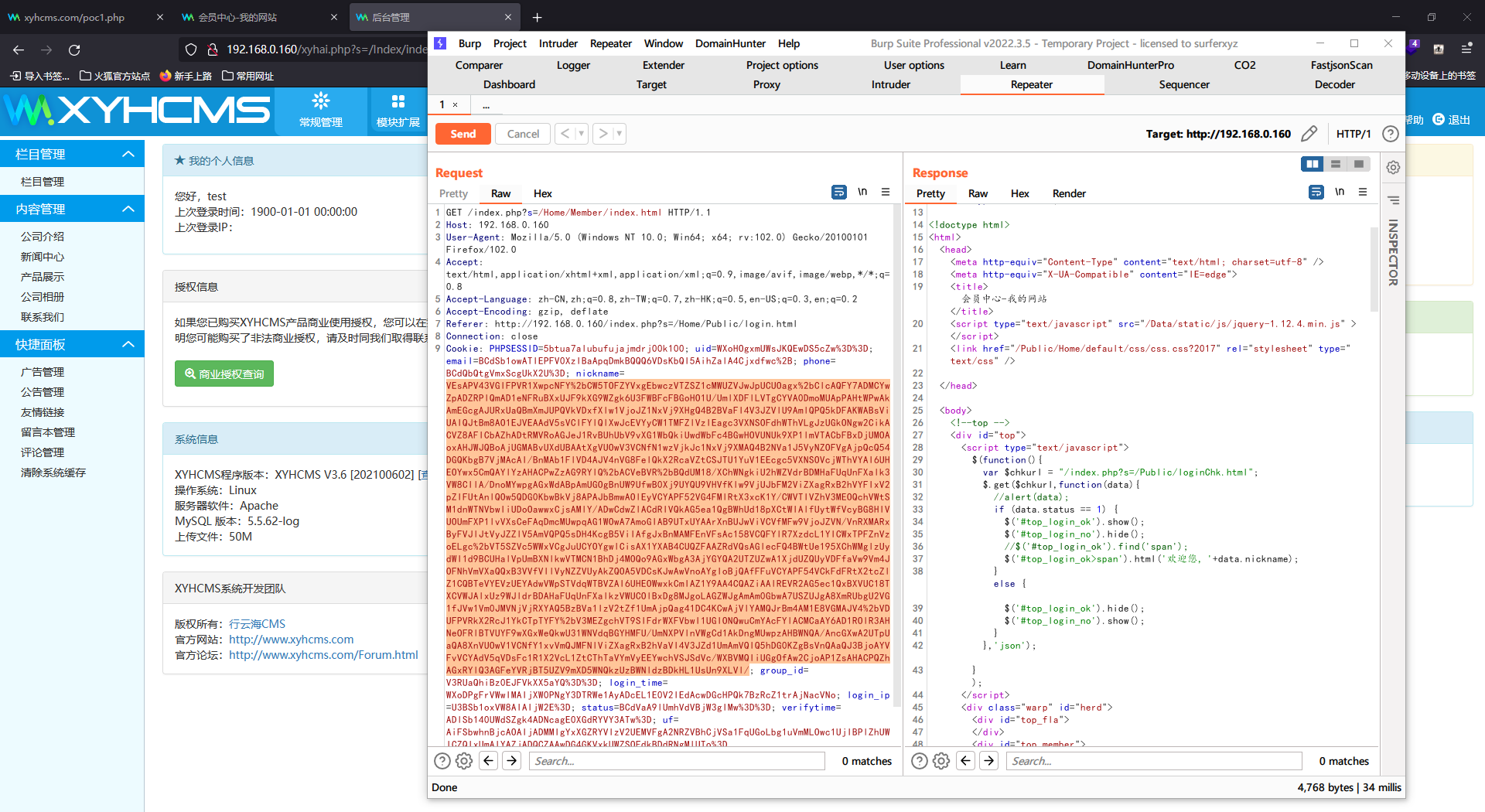1485x812 pixels.
Task: Open the Project options tab
Action: point(782,65)
